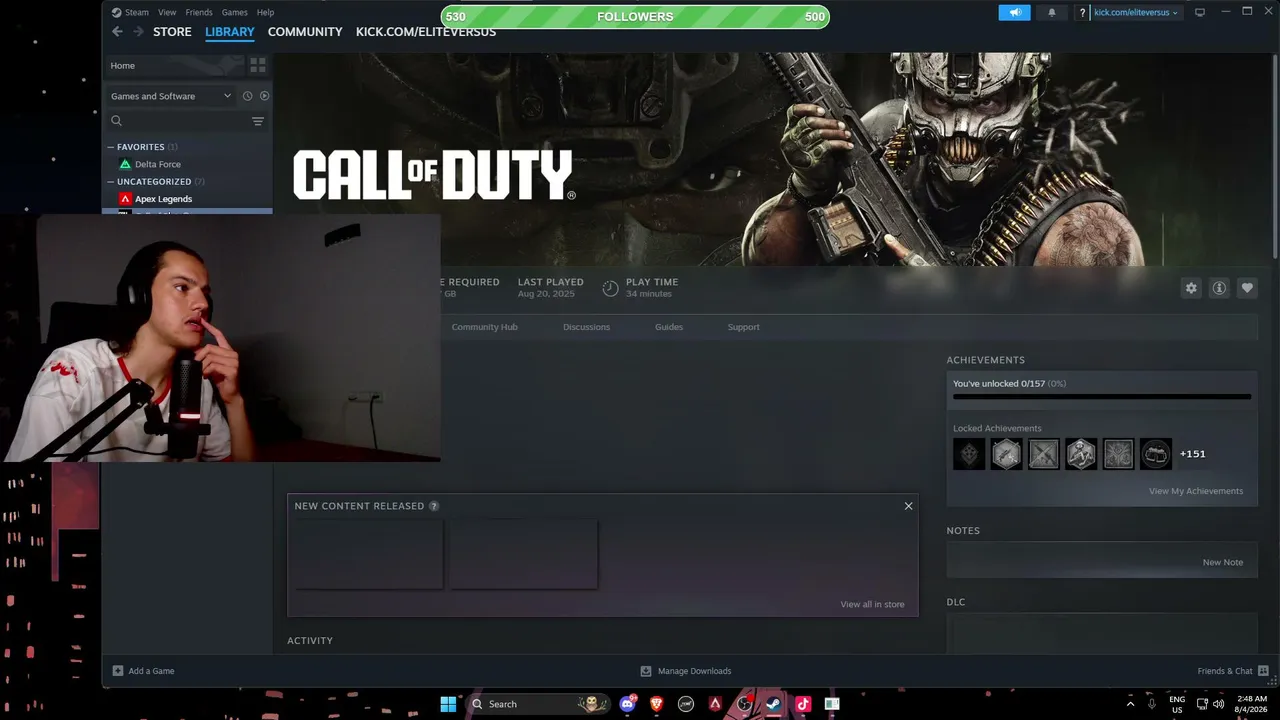Click the Library Home button

click(x=175, y=65)
